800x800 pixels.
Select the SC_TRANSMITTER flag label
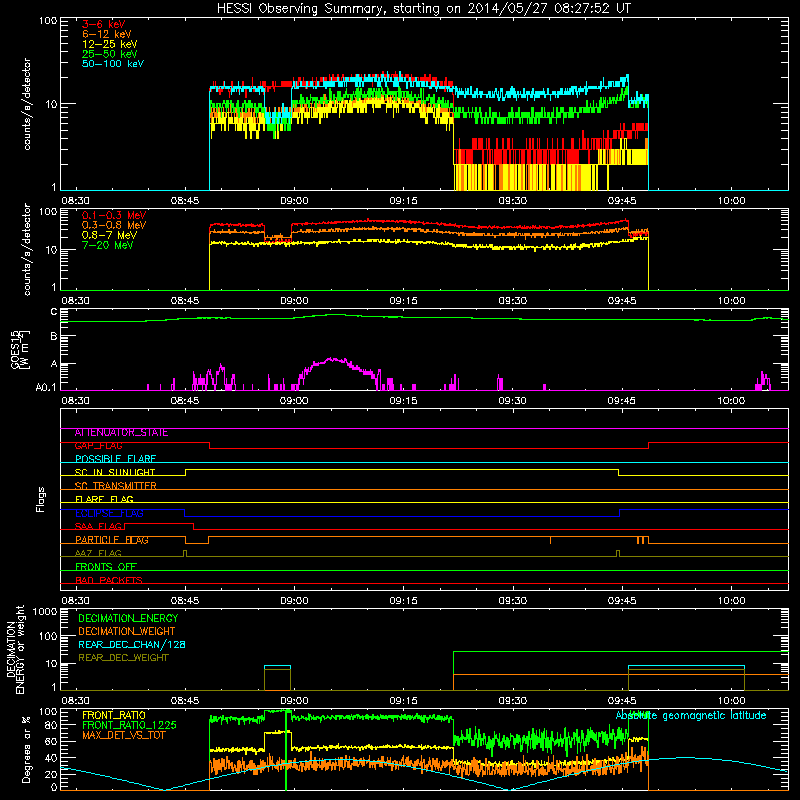pos(116,486)
